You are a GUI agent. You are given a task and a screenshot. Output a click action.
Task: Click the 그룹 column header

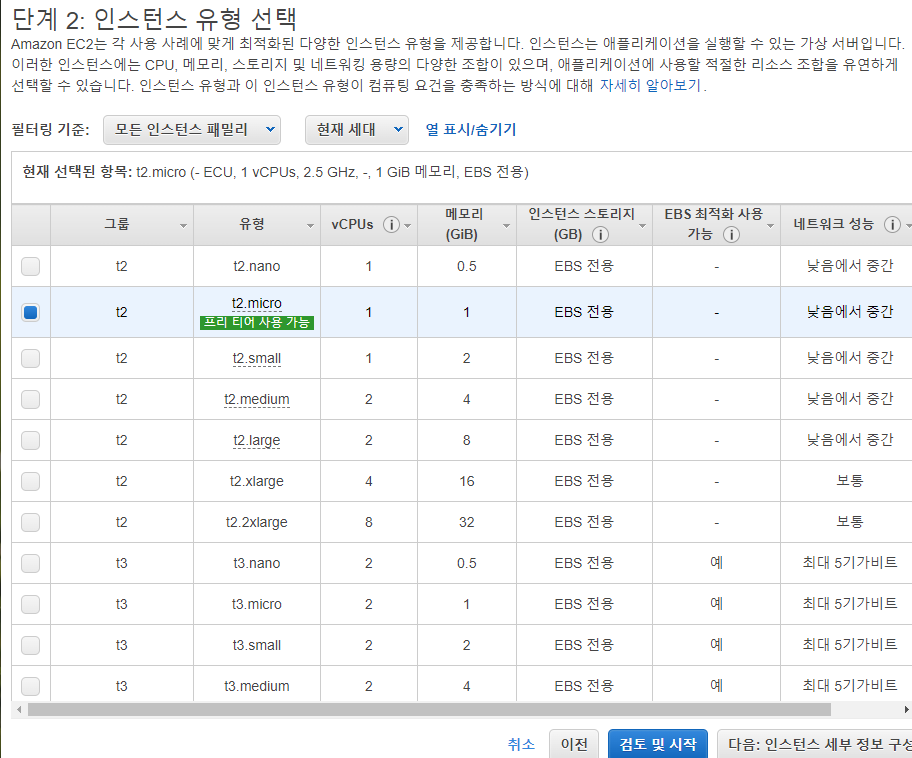coord(122,225)
